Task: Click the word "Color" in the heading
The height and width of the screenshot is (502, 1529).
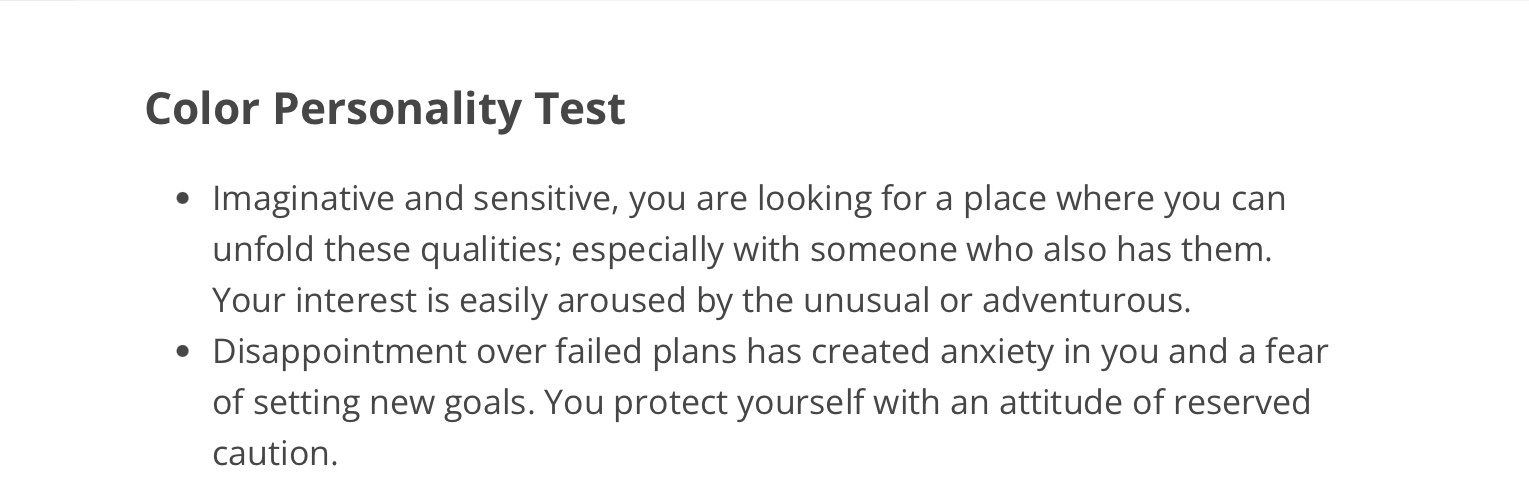Action: click(x=202, y=108)
